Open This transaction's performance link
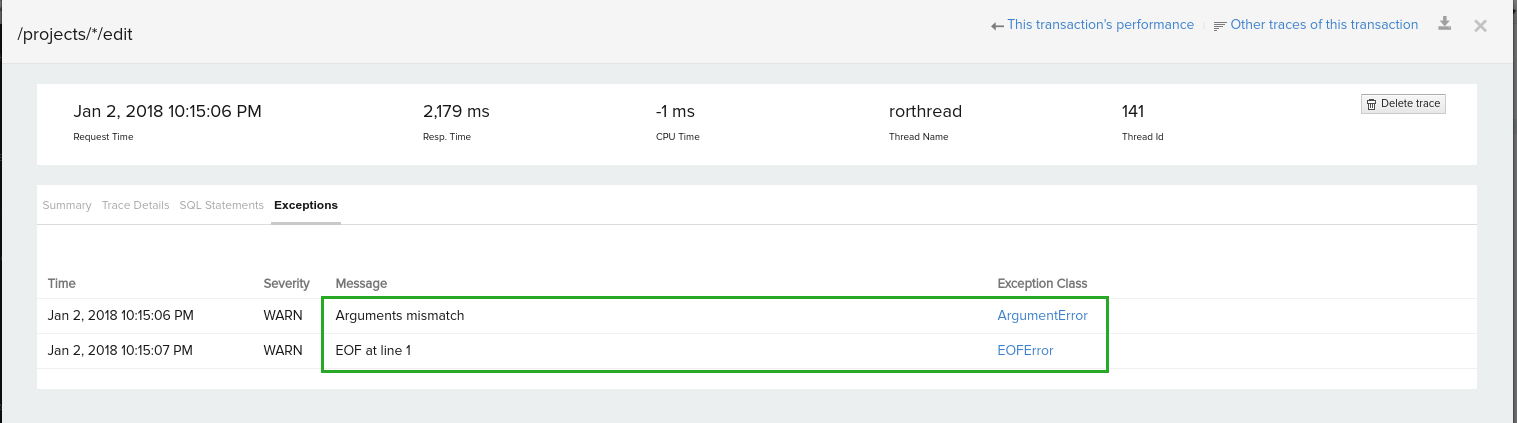The image size is (1517, 423). click(1100, 25)
